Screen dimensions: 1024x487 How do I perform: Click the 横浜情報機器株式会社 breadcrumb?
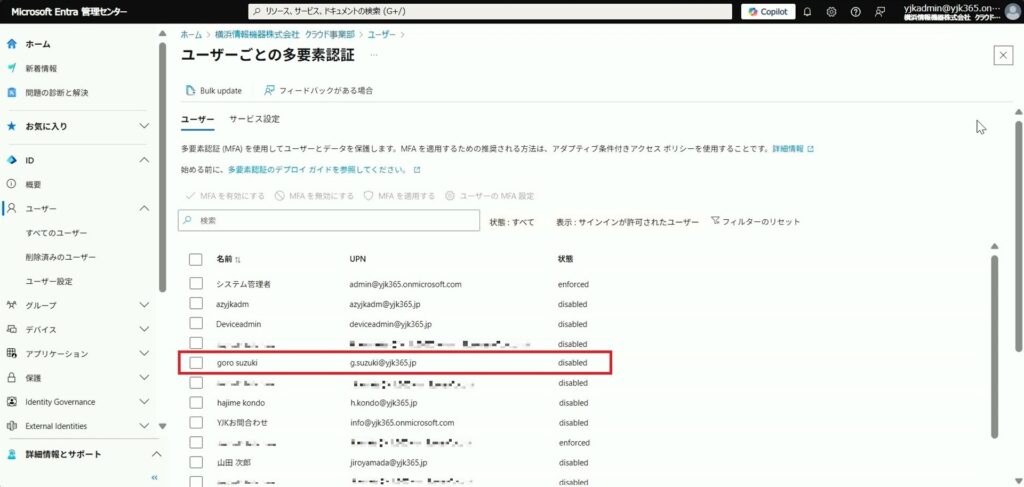286,33
